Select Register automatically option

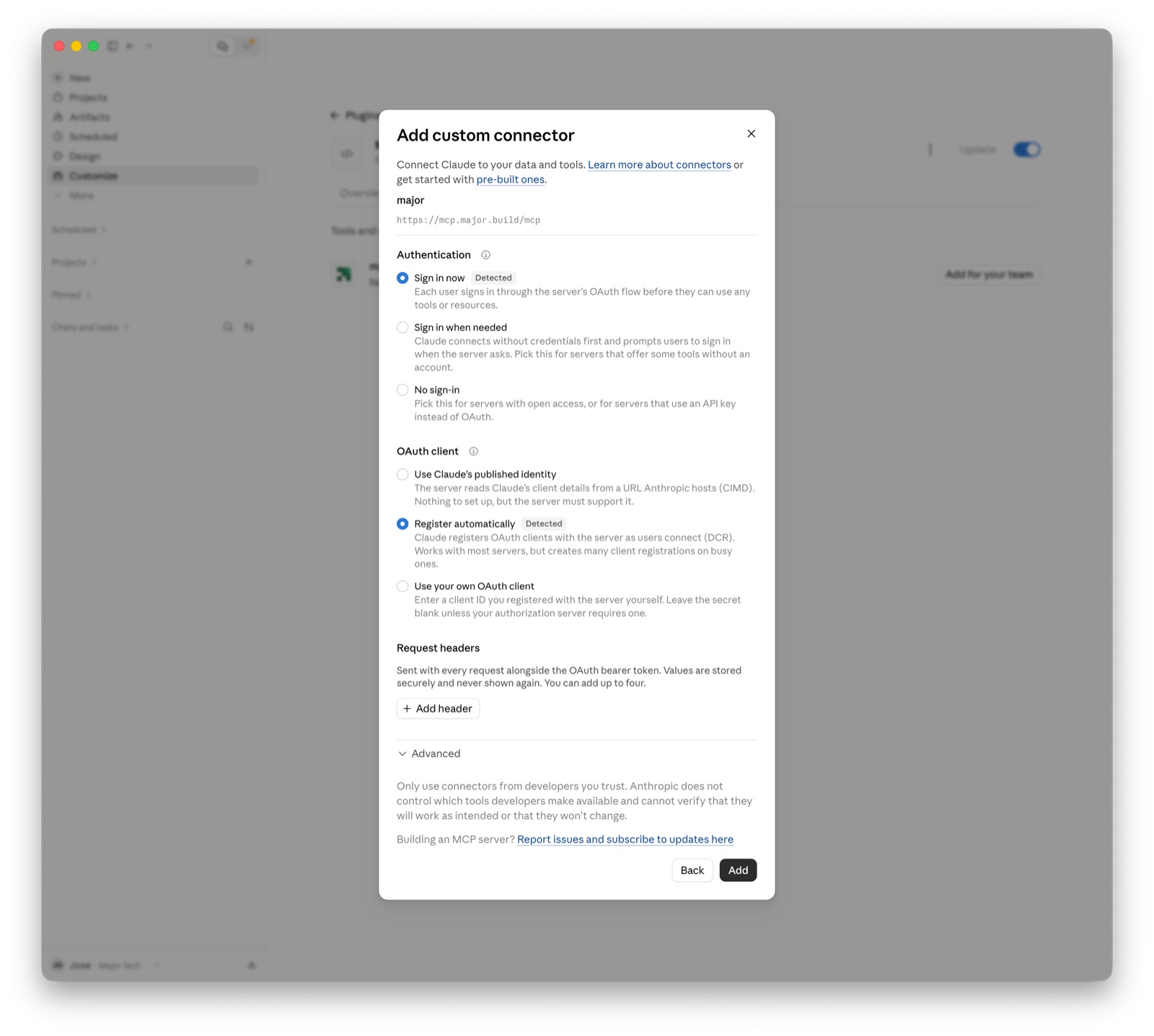(x=403, y=524)
